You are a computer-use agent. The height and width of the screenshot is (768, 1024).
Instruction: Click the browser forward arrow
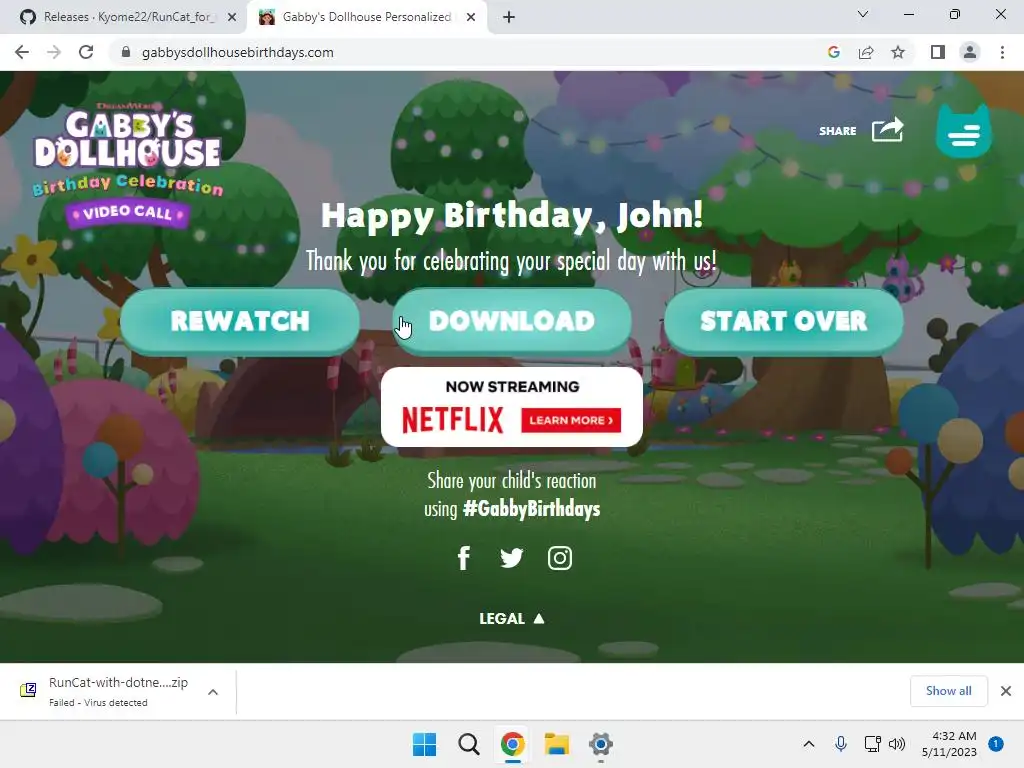[54, 52]
